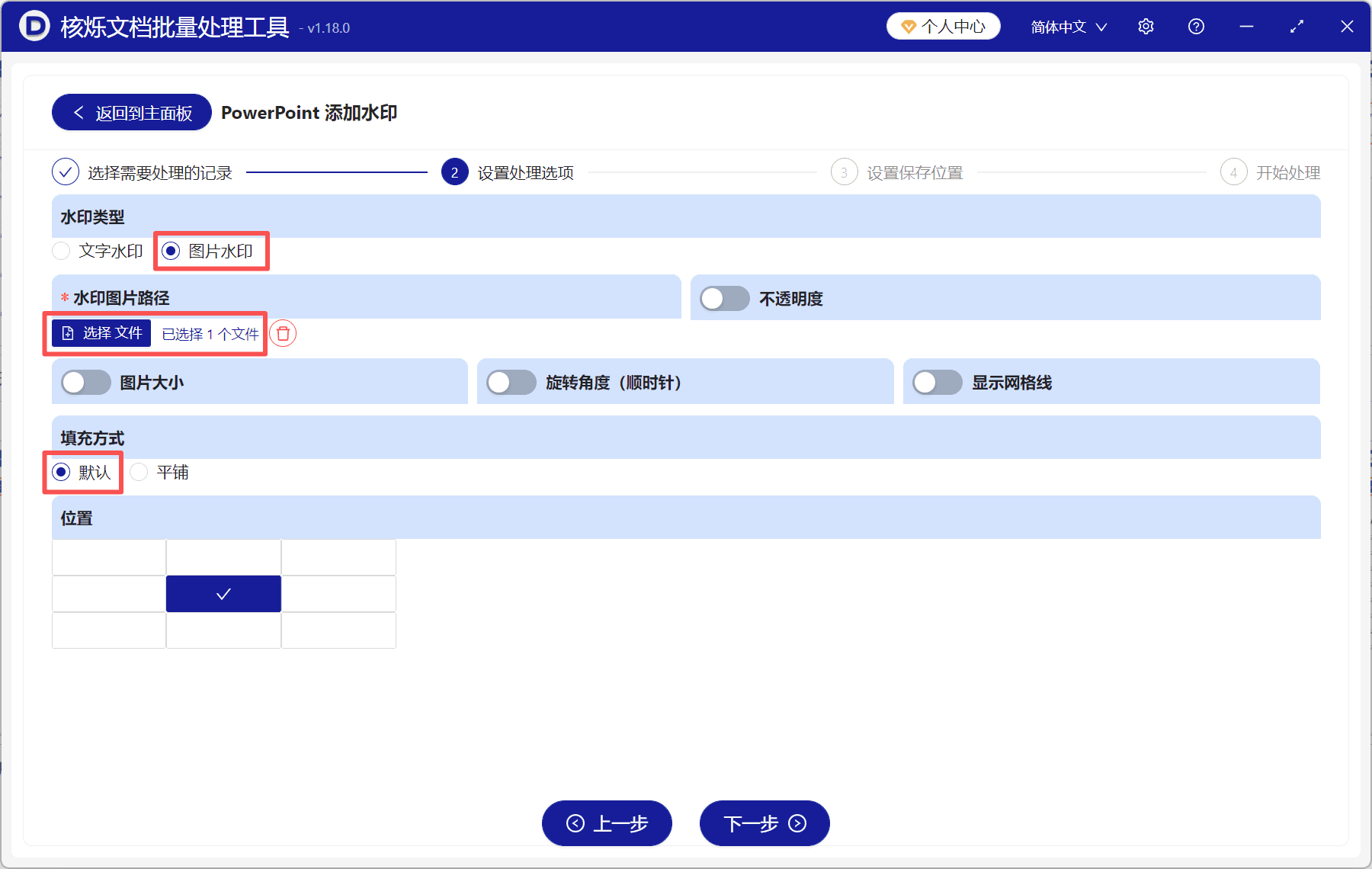Select the center cell in 位置 grid
The image size is (1372, 869).
pyautogui.click(x=223, y=593)
